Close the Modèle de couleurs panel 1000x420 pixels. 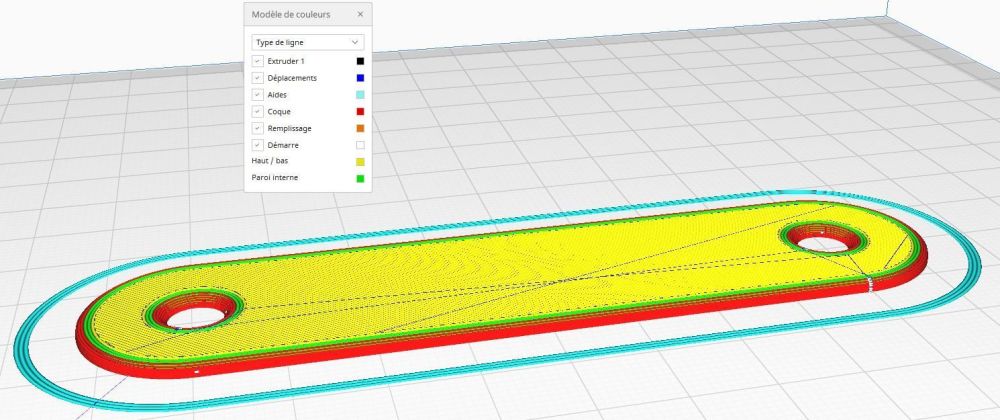(360, 14)
